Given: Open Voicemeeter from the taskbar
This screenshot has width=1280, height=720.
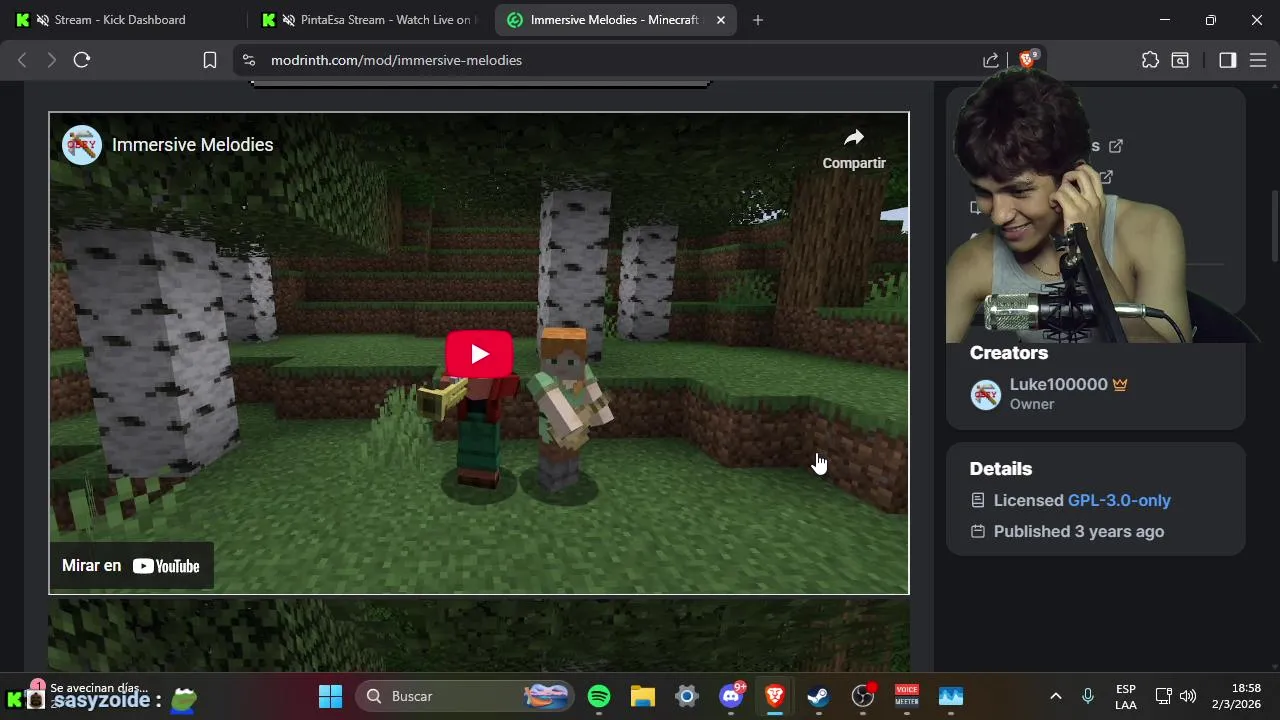Looking at the screenshot, I should pyautogui.click(x=907, y=696).
